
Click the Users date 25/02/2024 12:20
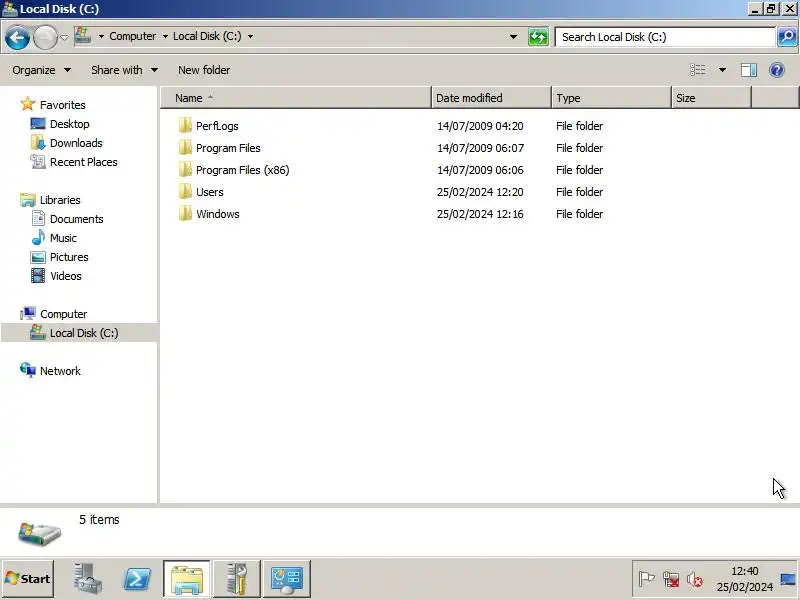480,192
